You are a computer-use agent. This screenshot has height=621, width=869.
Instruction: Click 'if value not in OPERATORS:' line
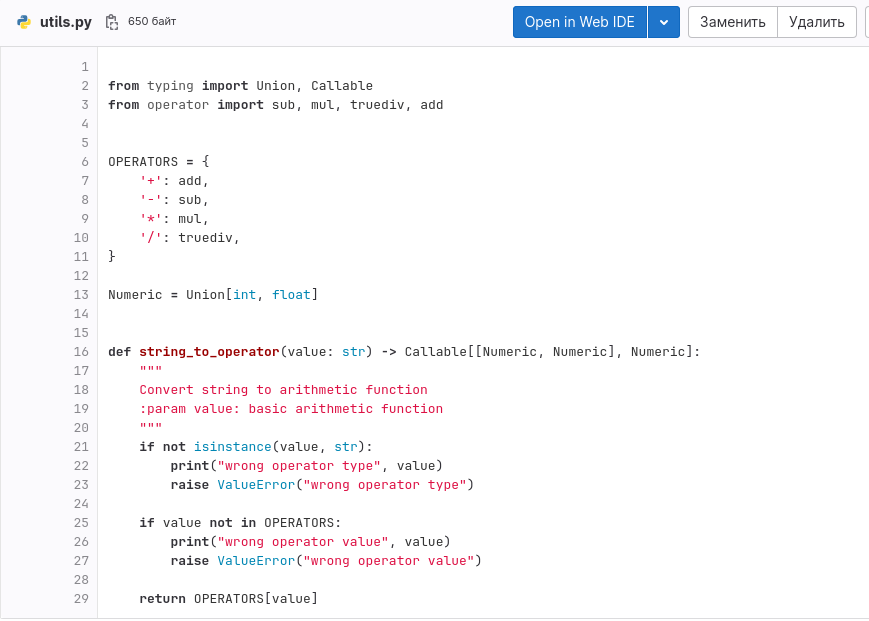coord(241,522)
